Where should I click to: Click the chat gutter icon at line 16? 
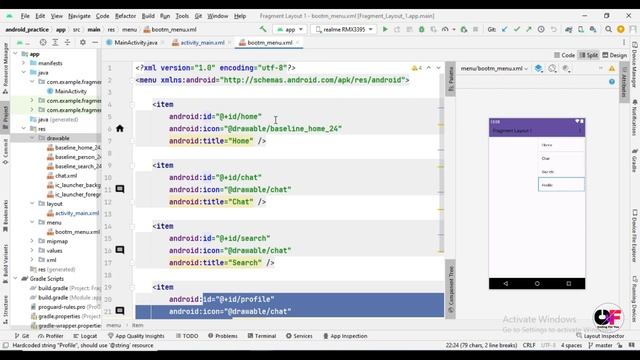120,250
